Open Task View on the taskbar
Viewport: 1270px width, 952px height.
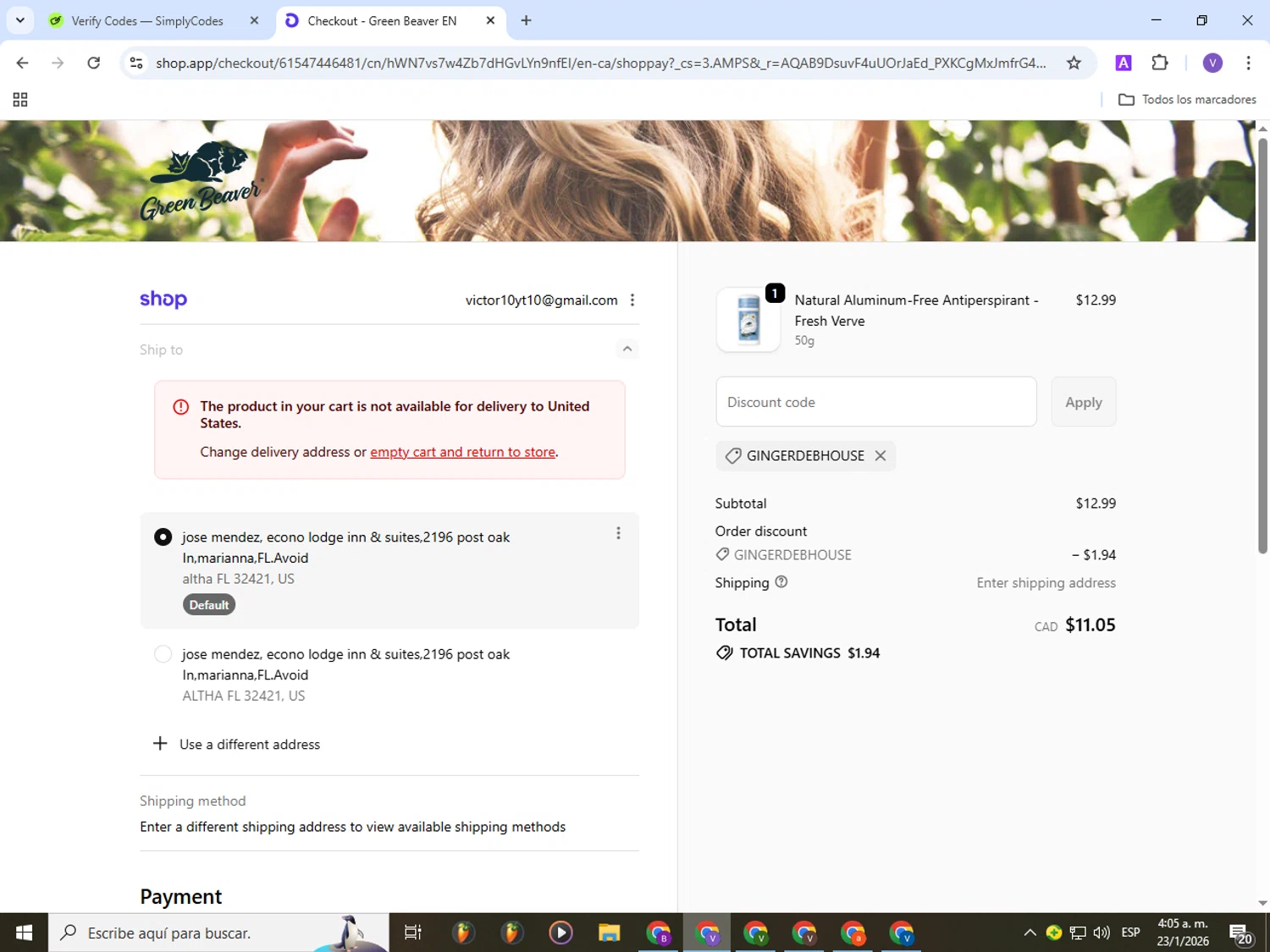(413, 933)
